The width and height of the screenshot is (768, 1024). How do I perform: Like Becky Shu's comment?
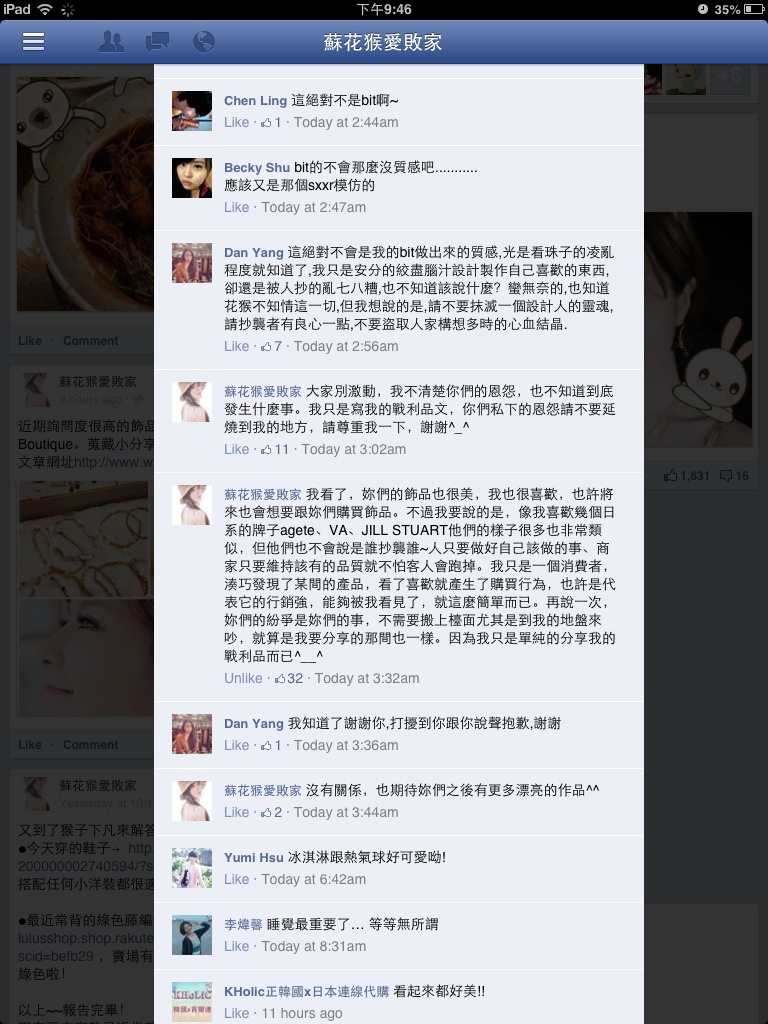click(x=236, y=207)
